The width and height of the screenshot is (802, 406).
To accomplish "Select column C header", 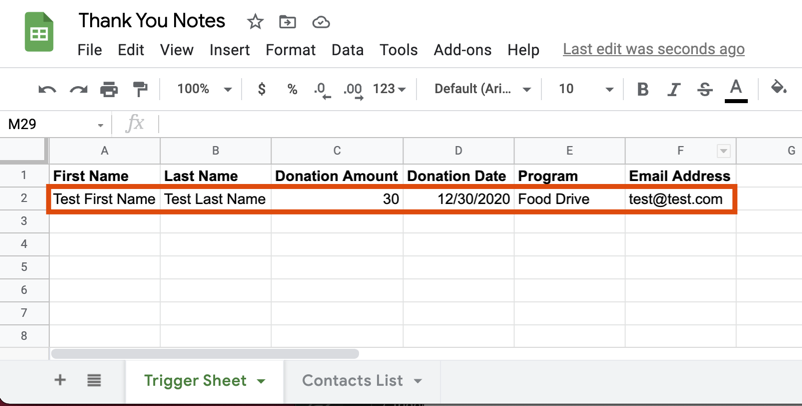I will [337, 151].
